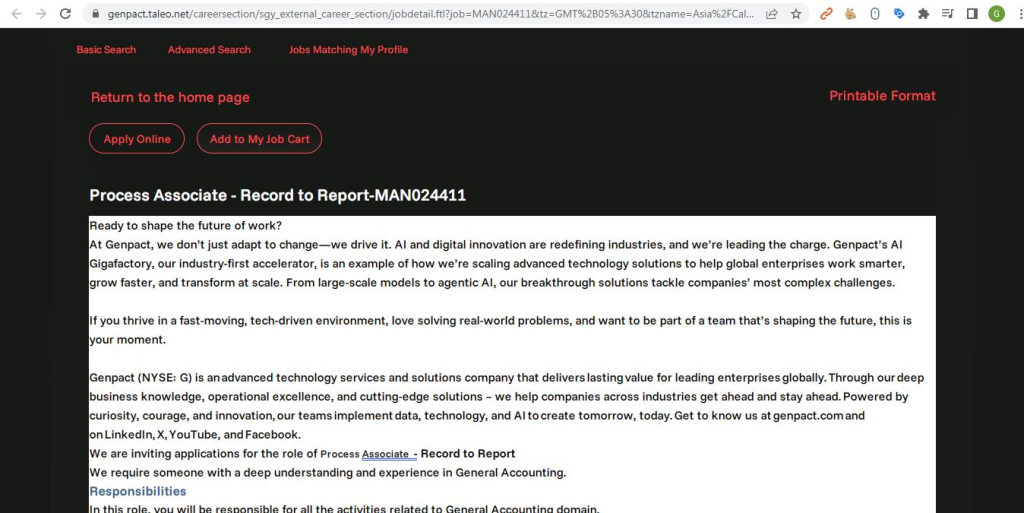The image size is (1024, 513).
Task: Reload the current page
Action: click(65, 13)
